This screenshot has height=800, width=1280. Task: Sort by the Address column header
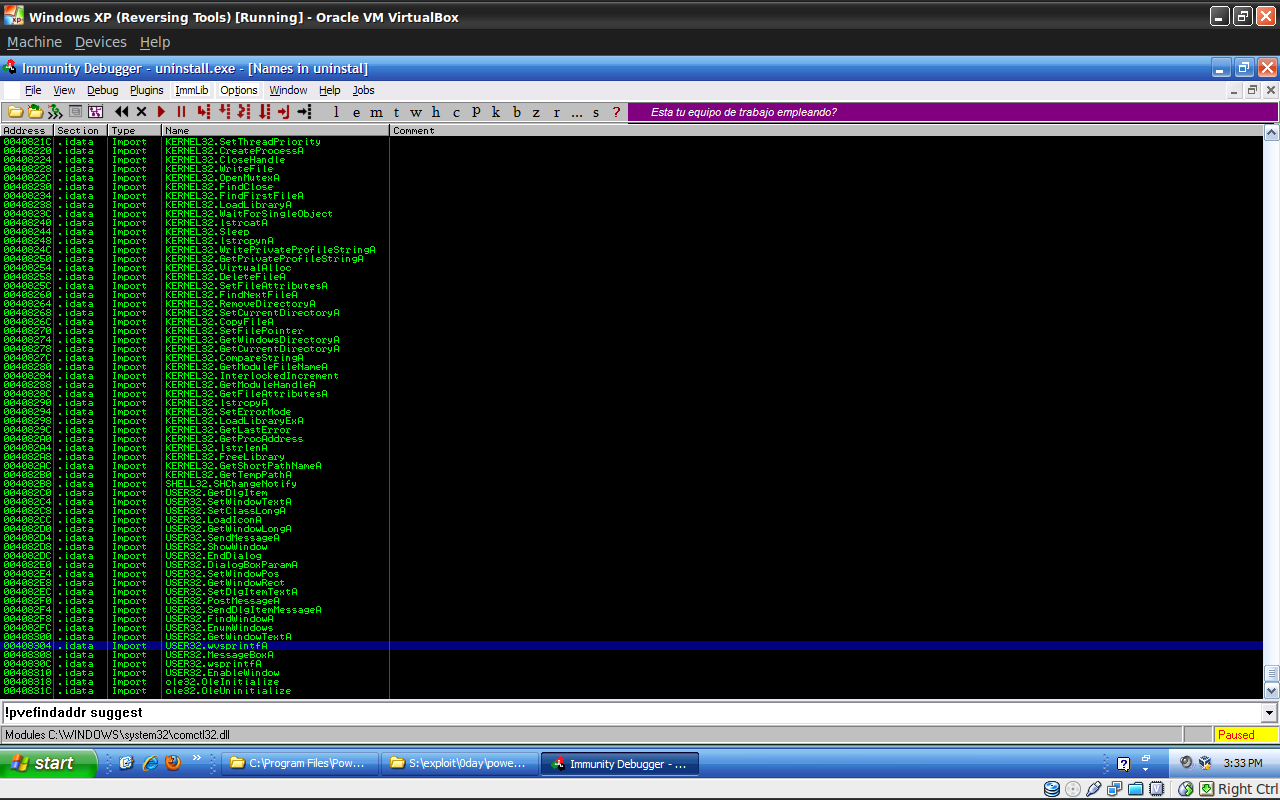26,130
